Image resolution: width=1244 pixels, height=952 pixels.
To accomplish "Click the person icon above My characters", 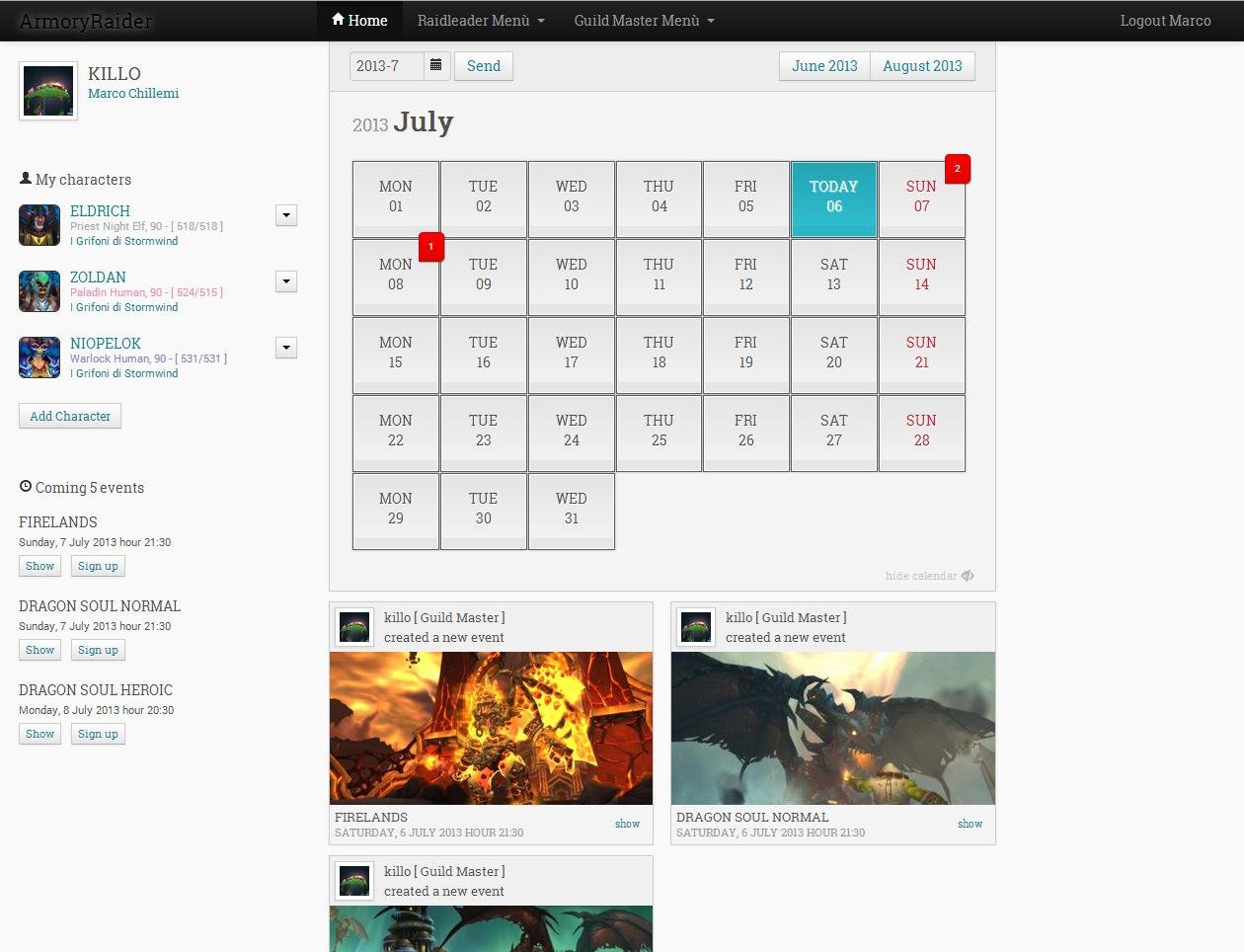I will 24,179.
